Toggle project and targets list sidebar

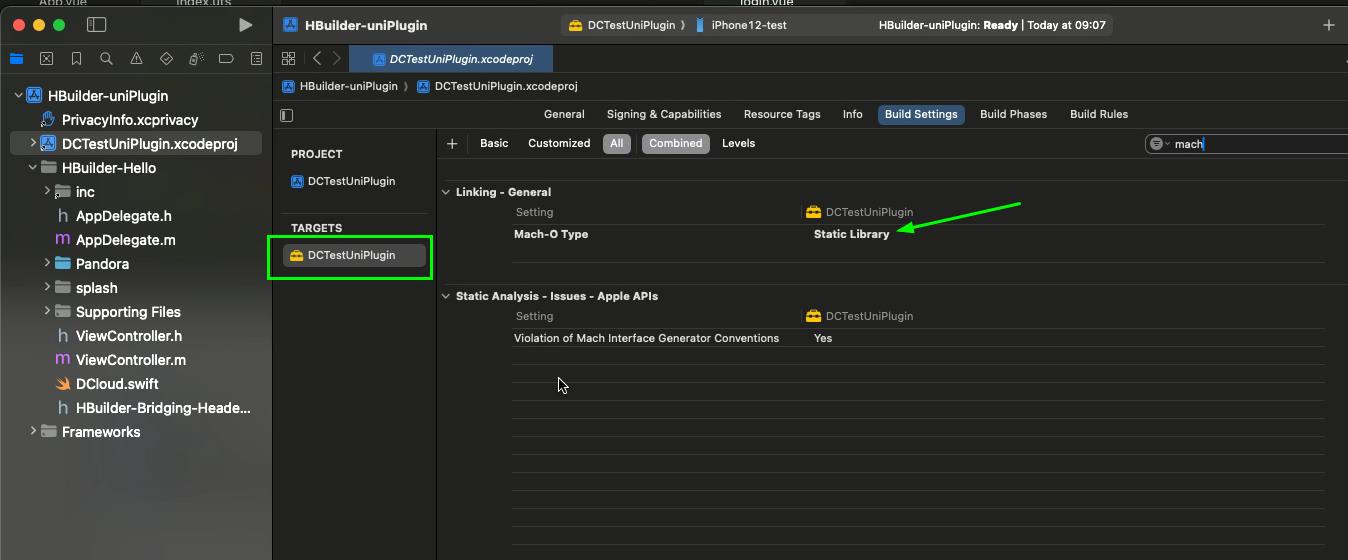point(287,115)
